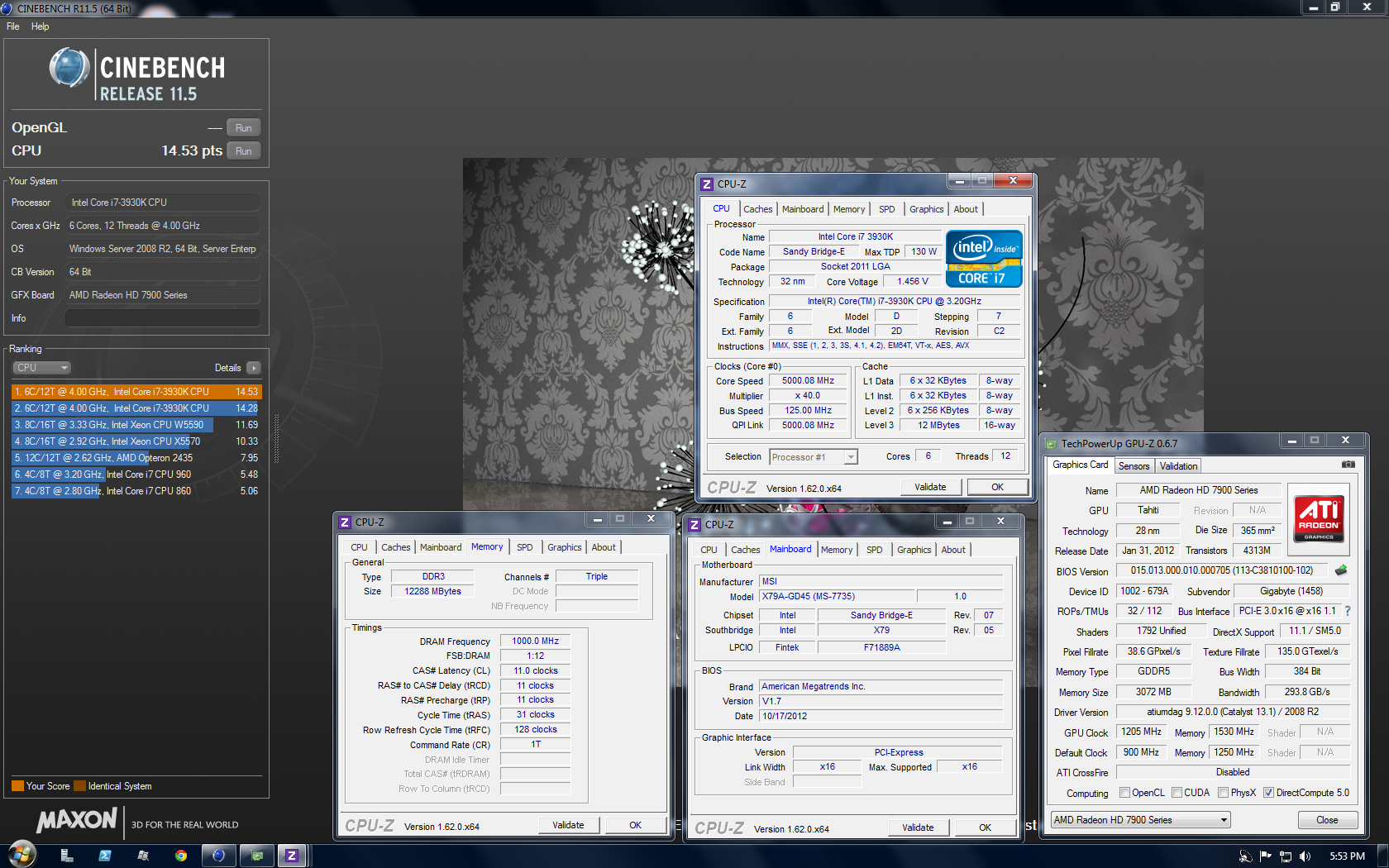The width and height of the screenshot is (1389, 868).
Task: Open Google Chrome from the taskbar
Action: pos(181,856)
